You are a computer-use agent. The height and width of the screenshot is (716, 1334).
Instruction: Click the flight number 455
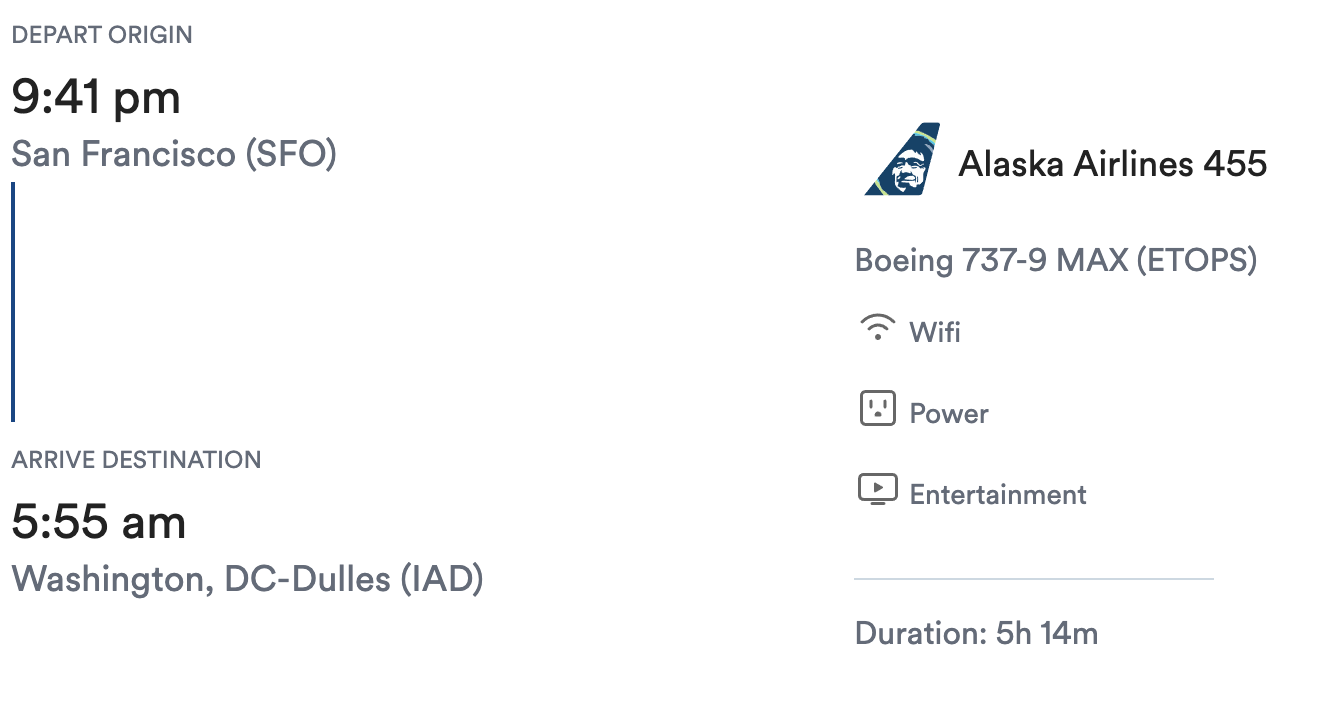coord(1235,163)
